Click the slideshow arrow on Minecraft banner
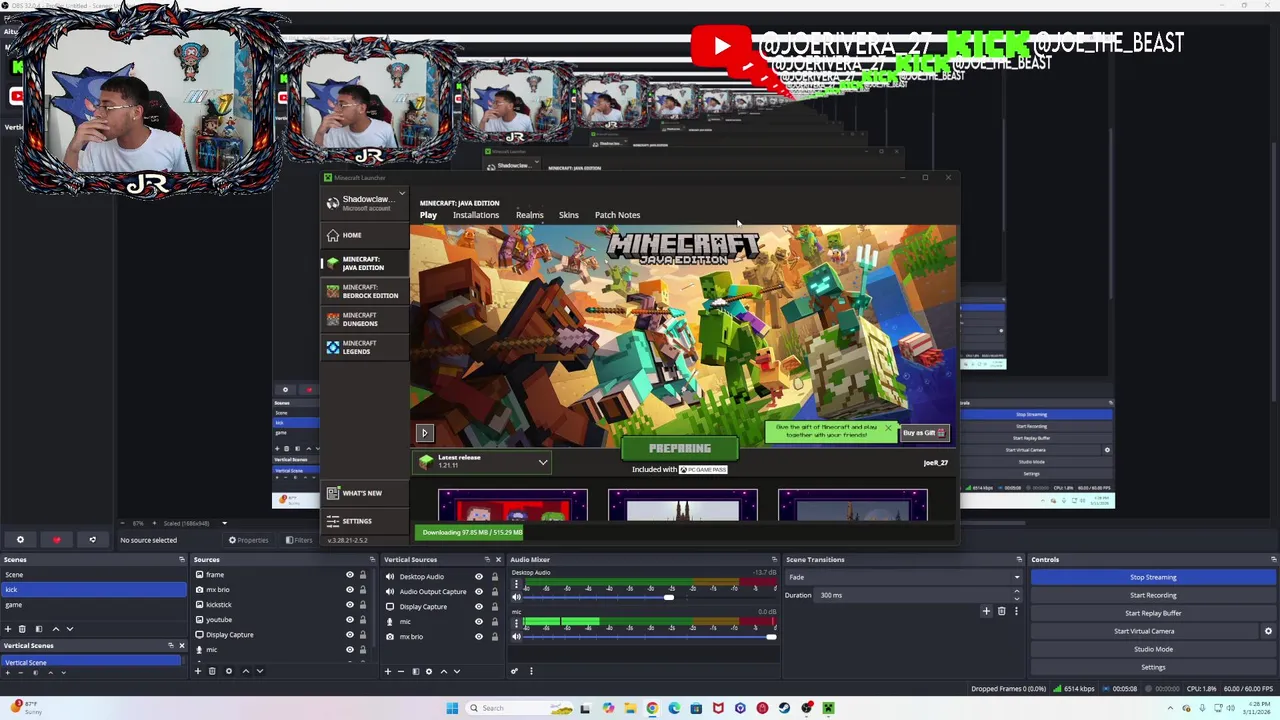 tap(424, 433)
